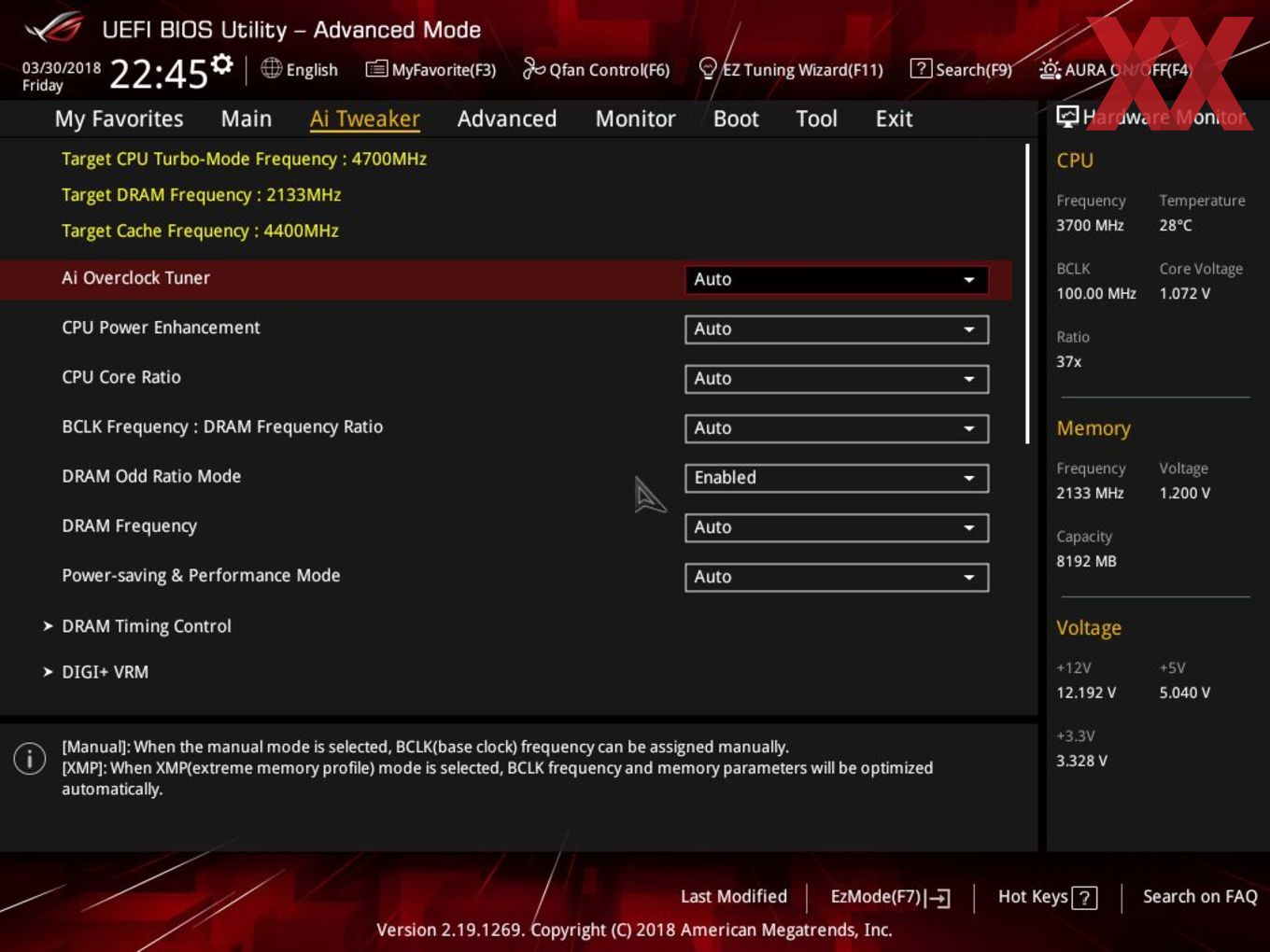Select the Ai Tweaker tab
1270x952 pixels.
(365, 119)
